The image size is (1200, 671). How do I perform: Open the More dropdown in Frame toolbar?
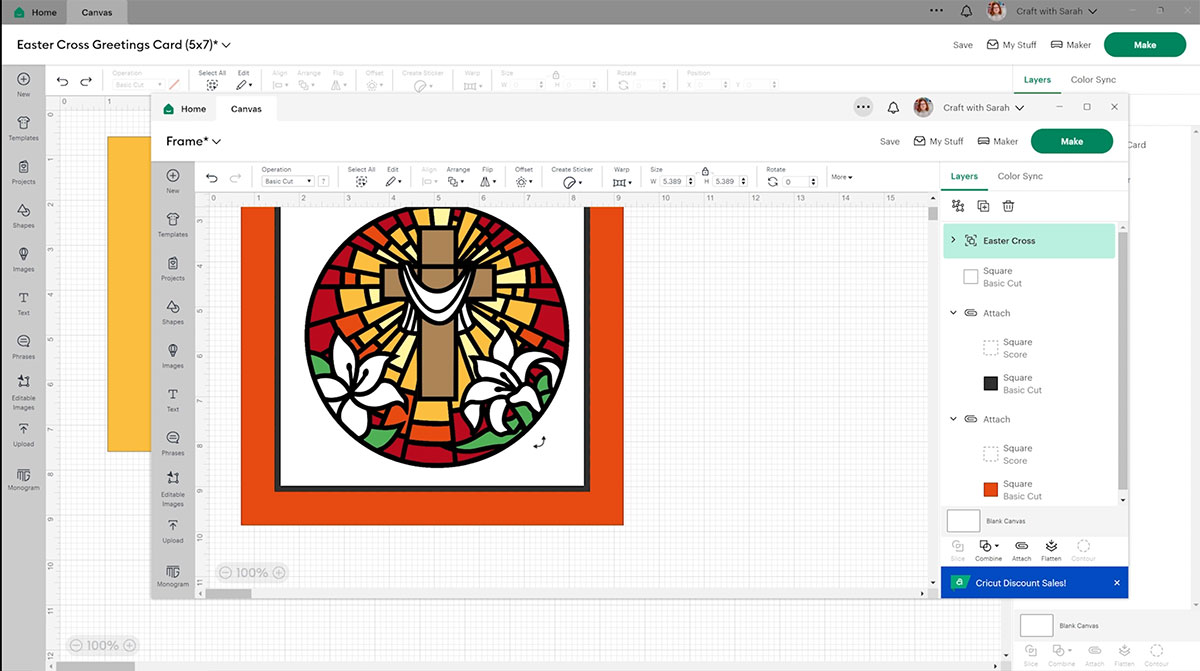(841, 177)
